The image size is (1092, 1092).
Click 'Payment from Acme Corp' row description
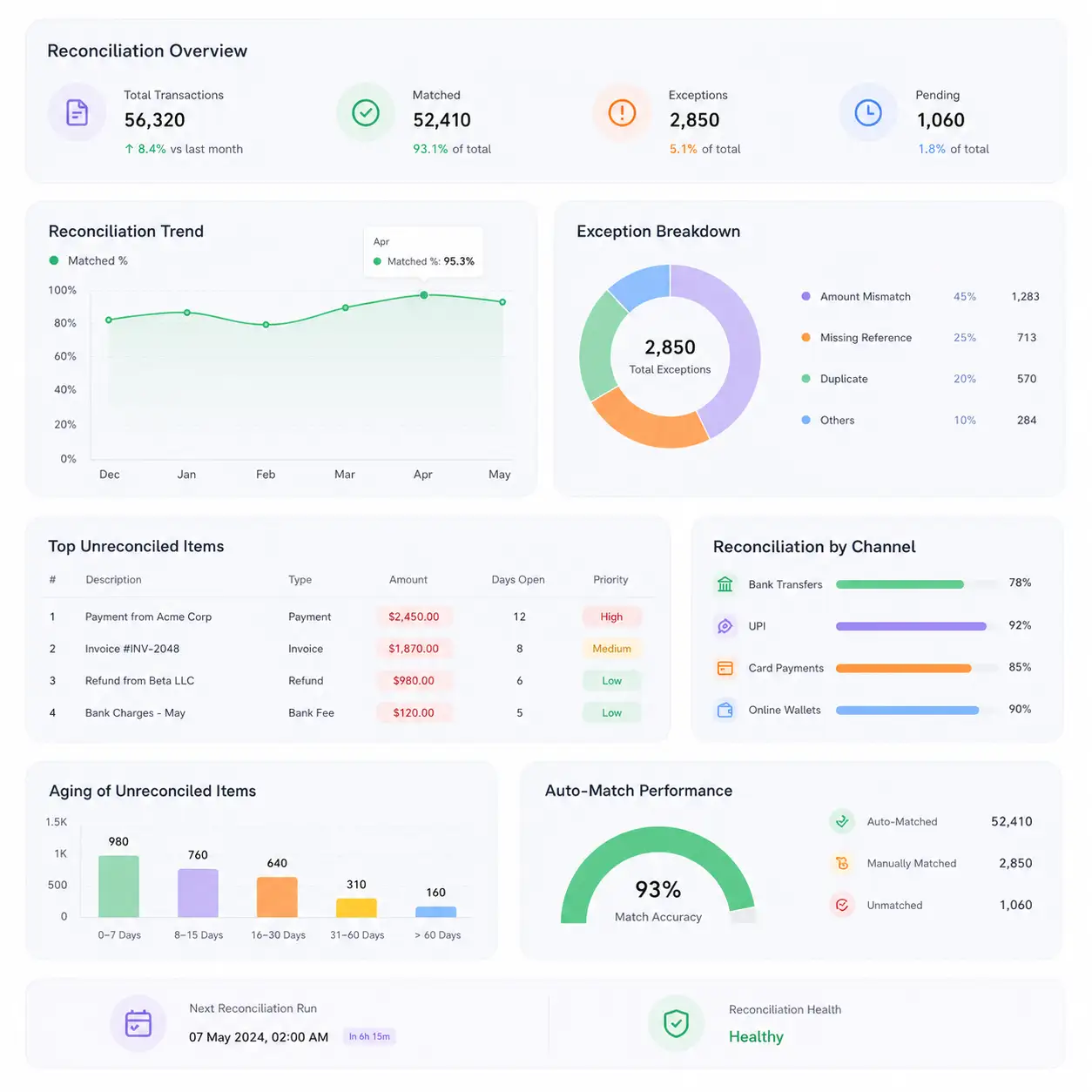coord(148,617)
